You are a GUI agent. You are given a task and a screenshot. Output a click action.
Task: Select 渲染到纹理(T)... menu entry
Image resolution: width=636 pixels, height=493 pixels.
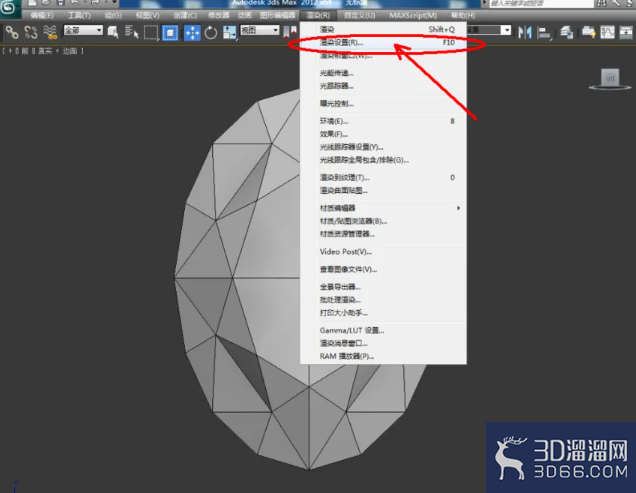coord(383,177)
